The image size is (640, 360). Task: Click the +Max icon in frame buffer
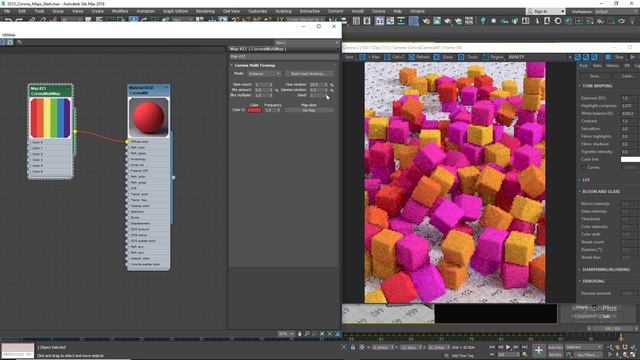[x=362, y=58]
